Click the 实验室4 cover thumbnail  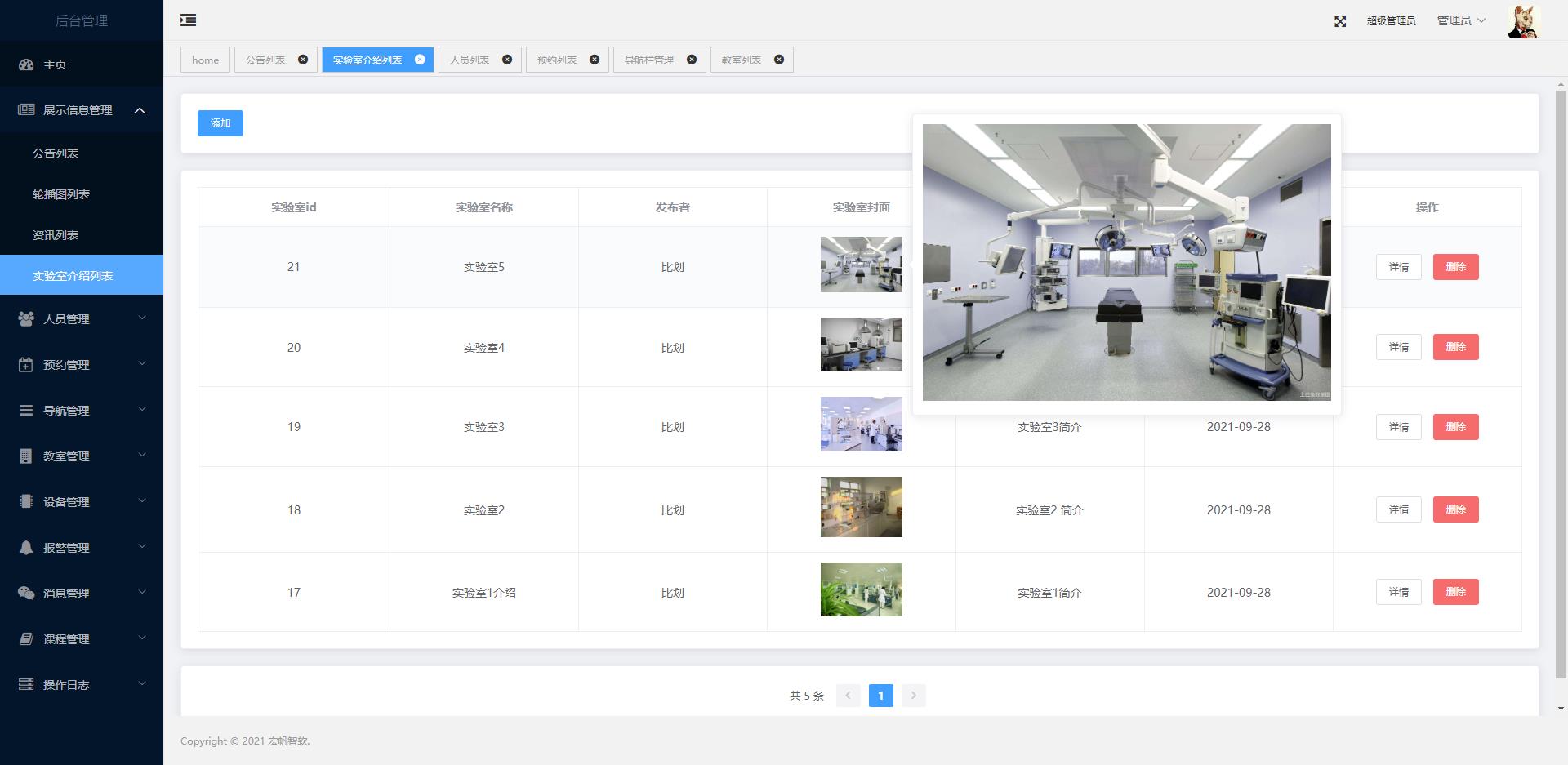pos(862,345)
